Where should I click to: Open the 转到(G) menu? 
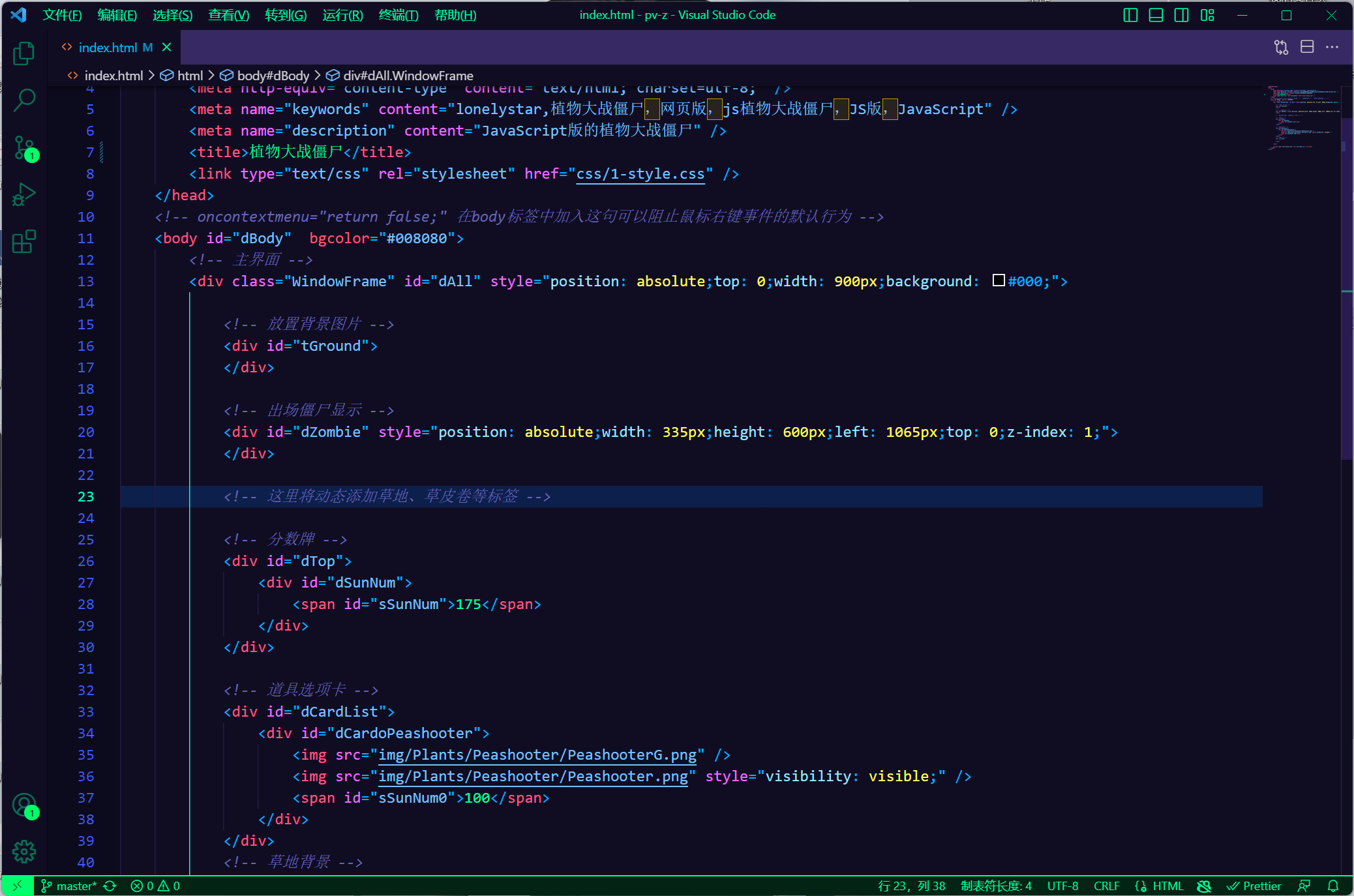point(286,15)
